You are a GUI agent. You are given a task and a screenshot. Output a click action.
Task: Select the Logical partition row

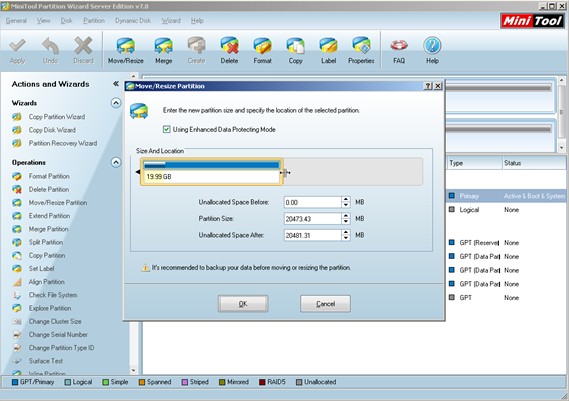[x=506, y=210]
